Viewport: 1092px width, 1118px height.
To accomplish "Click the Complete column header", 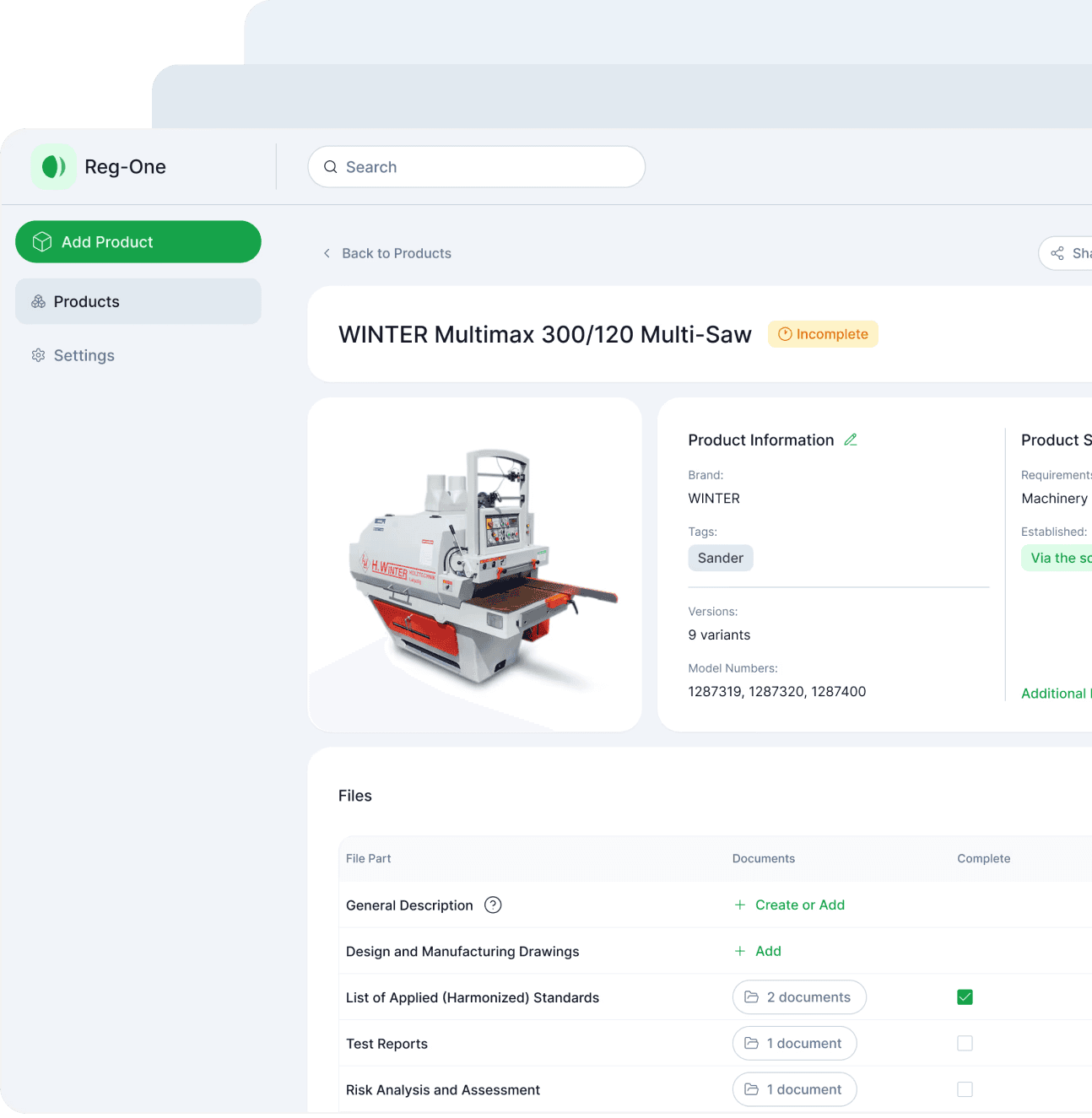I will coord(984,858).
